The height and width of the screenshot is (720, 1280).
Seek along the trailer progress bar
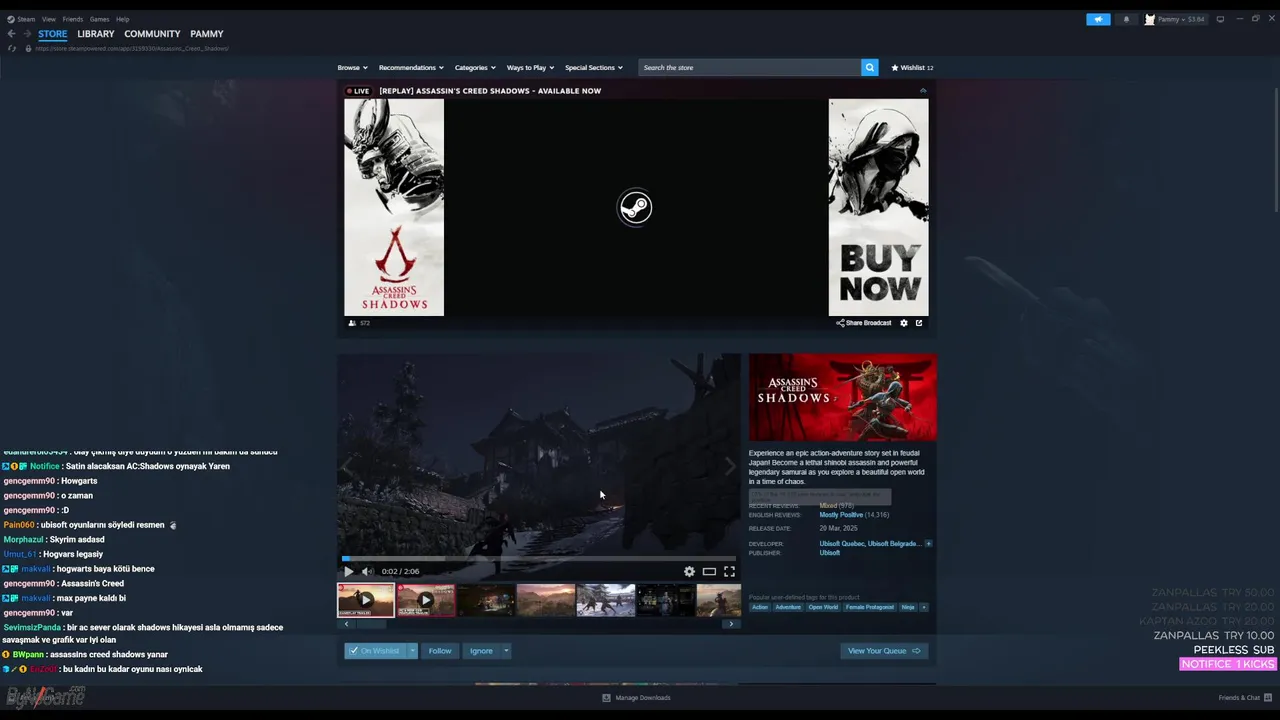tap(539, 559)
